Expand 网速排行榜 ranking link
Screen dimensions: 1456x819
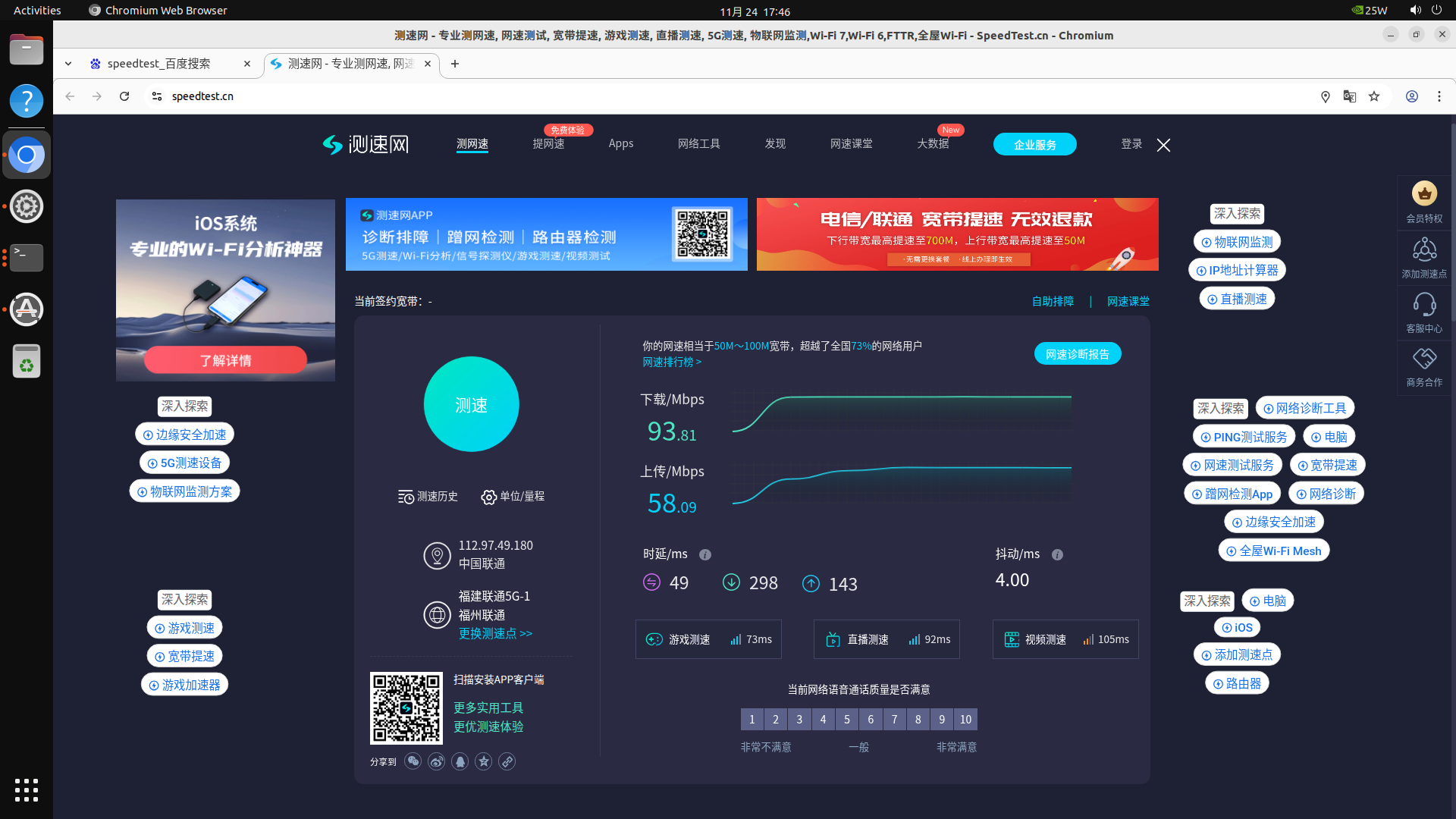coord(672,362)
